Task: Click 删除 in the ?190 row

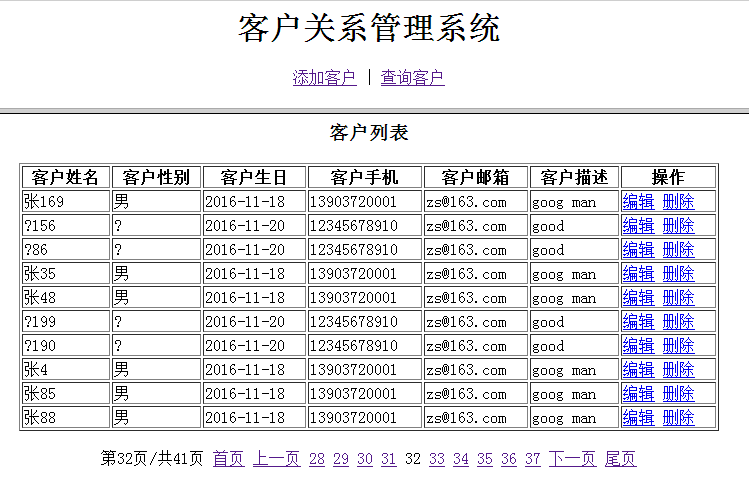Action: pyautogui.click(x=678, y=345)
